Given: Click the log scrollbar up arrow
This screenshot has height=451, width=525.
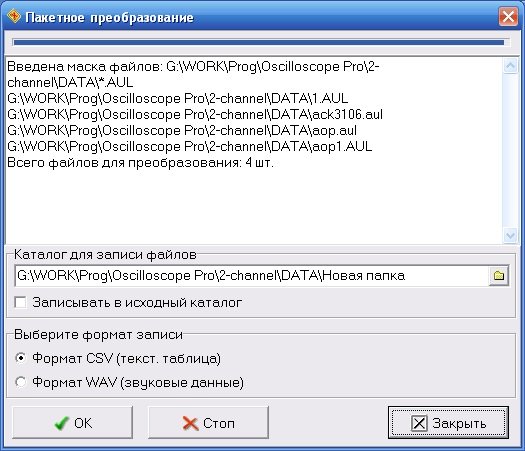Looking at the screenshot, I should 510,66.
